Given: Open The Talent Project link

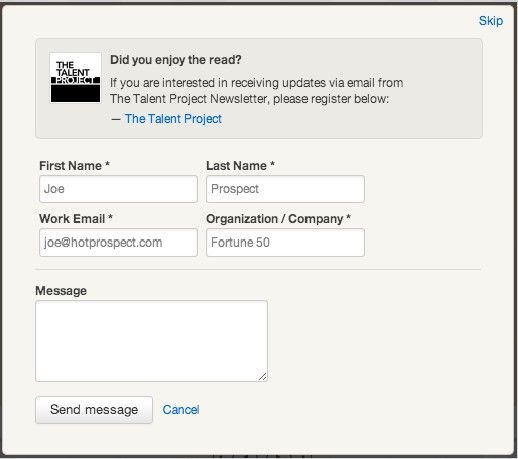Looking at the screenshot, I should [x=173, y=119].
